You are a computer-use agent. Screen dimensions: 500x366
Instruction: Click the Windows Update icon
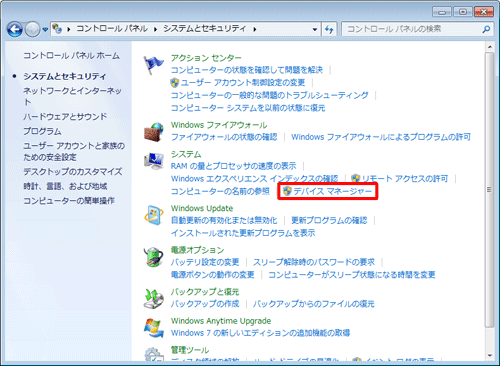154,215
